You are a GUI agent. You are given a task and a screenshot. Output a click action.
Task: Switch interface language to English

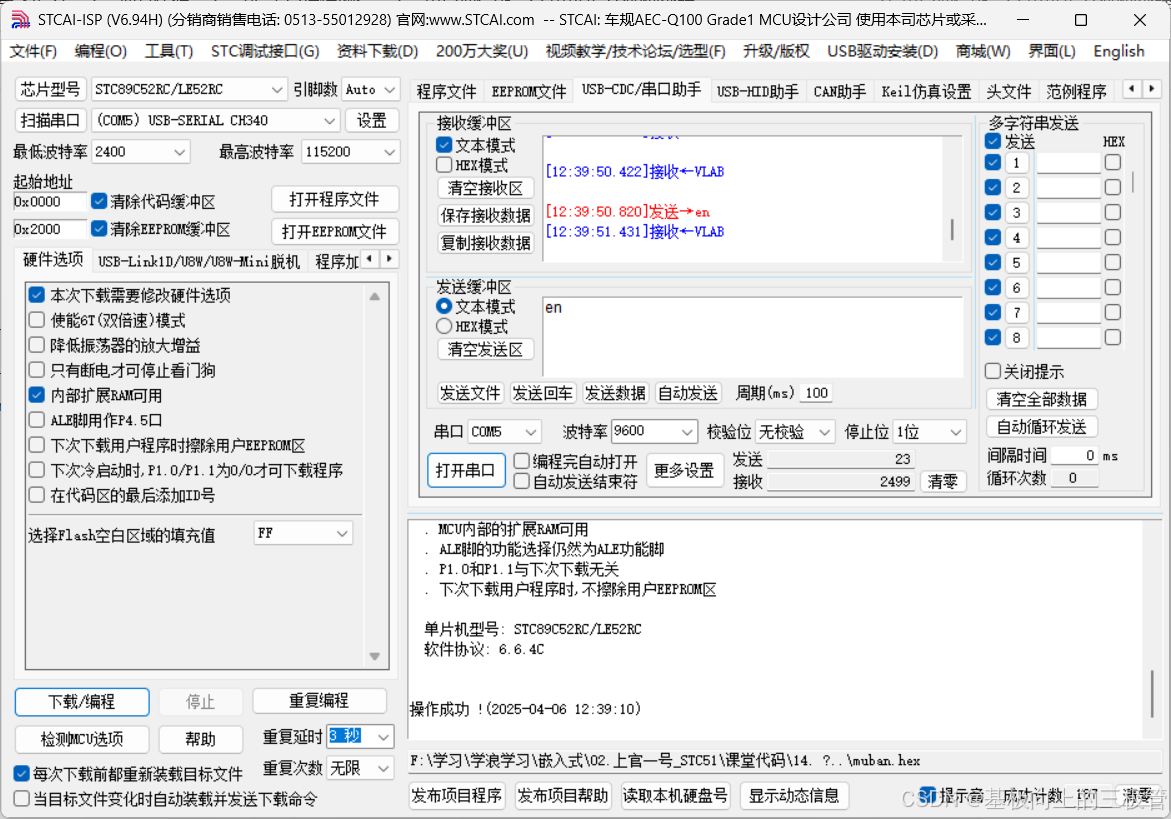click(1118, 51)
